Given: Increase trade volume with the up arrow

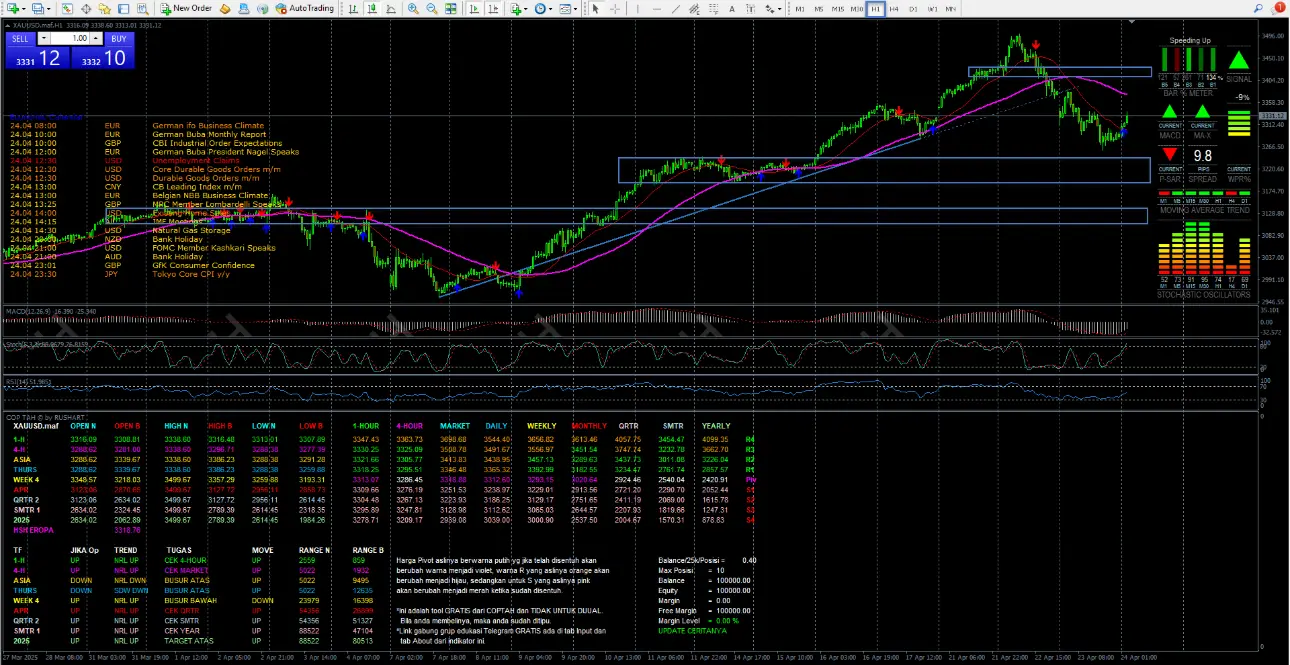Looking at the screenshot, I should [x=94, y=38].
